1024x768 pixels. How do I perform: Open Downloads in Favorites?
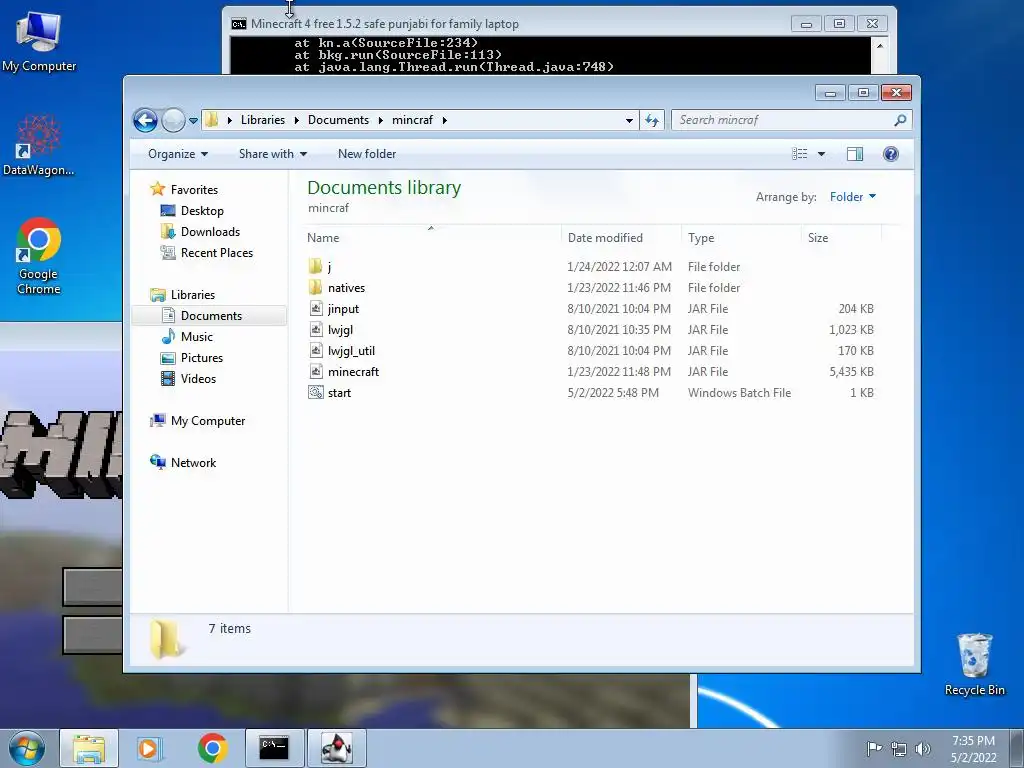coord(210,232)
